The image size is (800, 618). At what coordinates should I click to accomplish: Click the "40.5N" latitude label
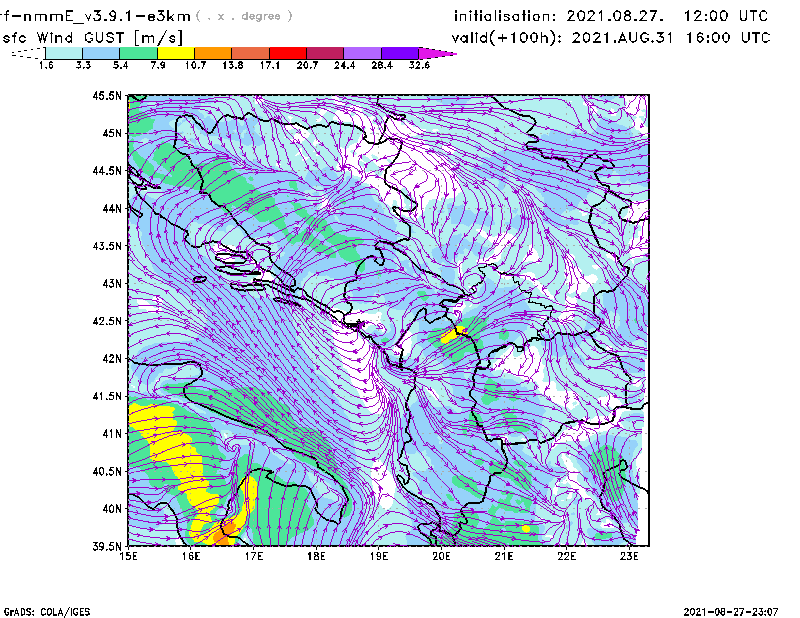pos(107,471)
